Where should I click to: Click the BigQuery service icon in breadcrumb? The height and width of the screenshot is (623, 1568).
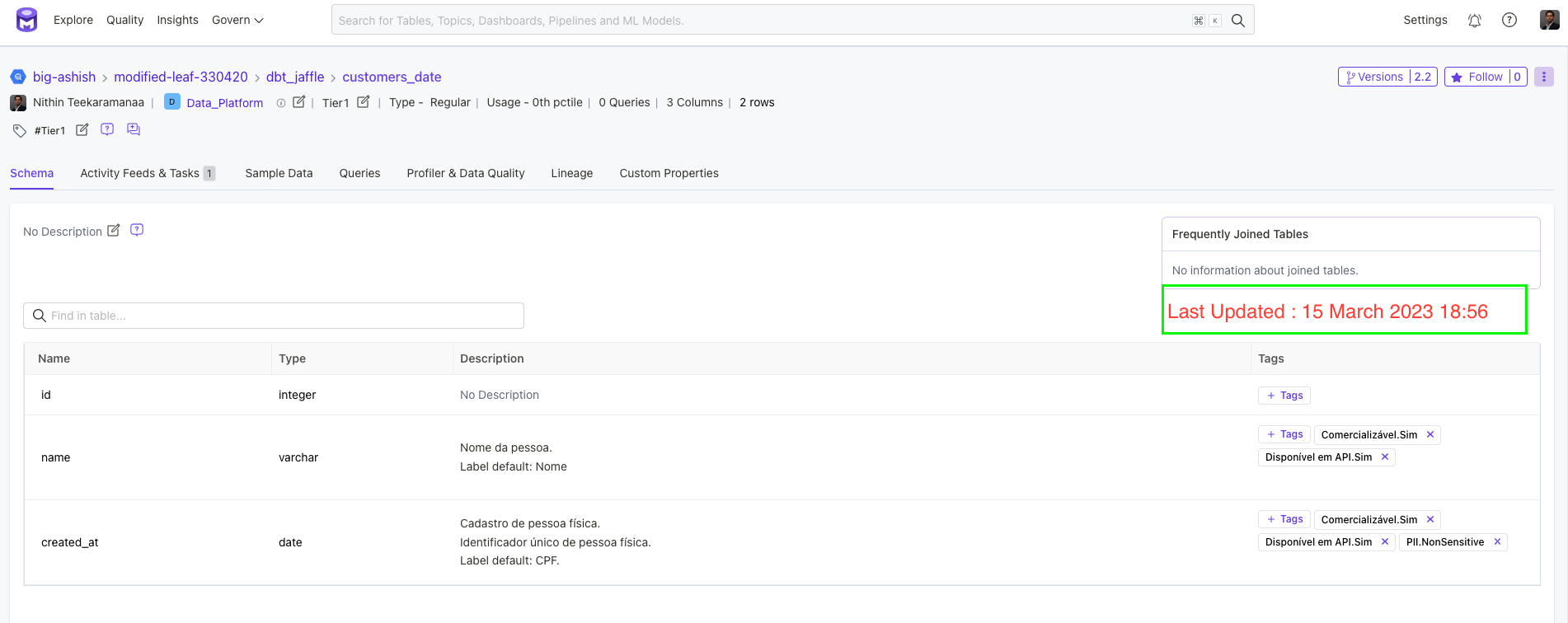click(x=18, y=77)
